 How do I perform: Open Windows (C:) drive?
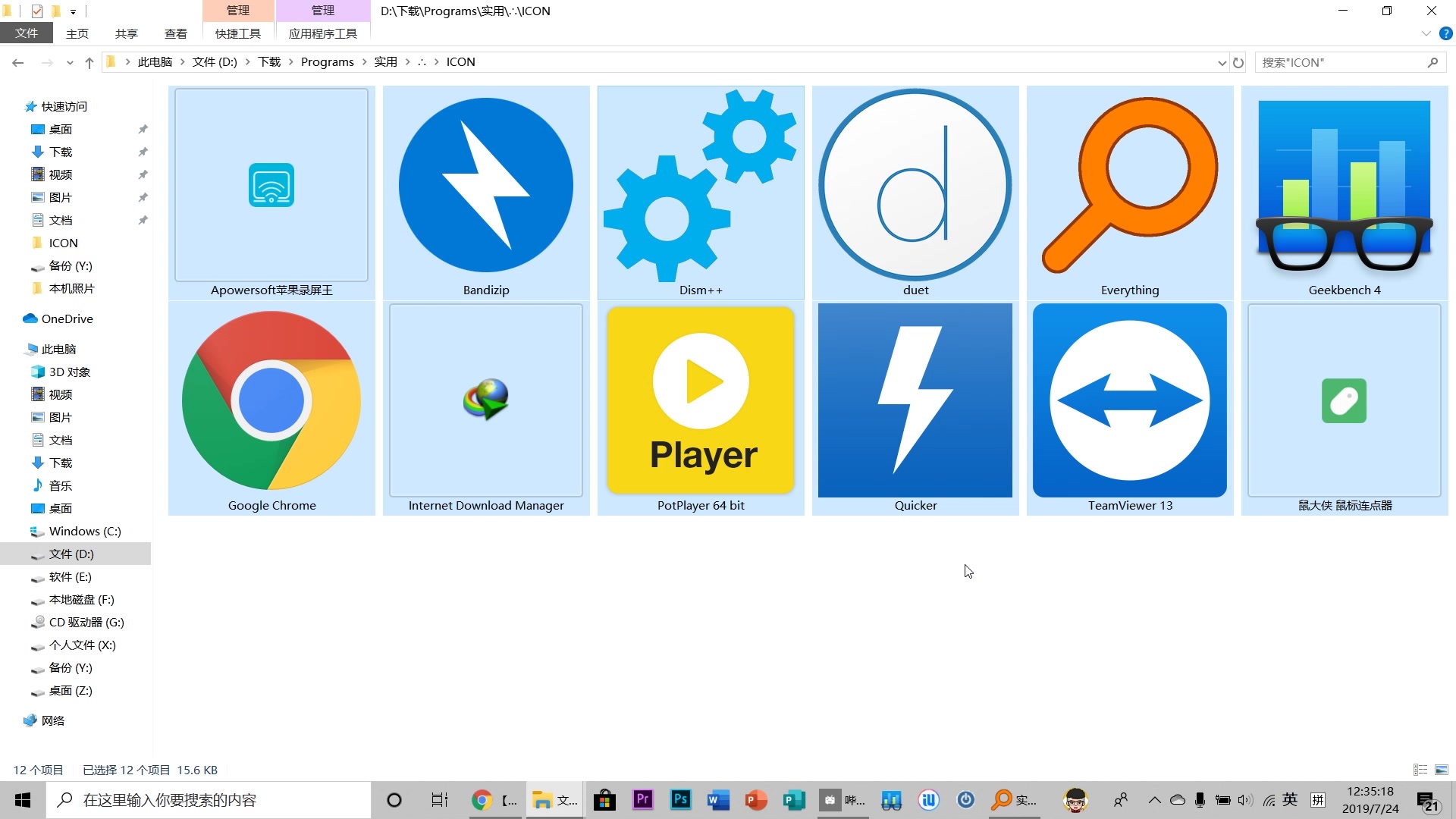[x=84, y=532]
